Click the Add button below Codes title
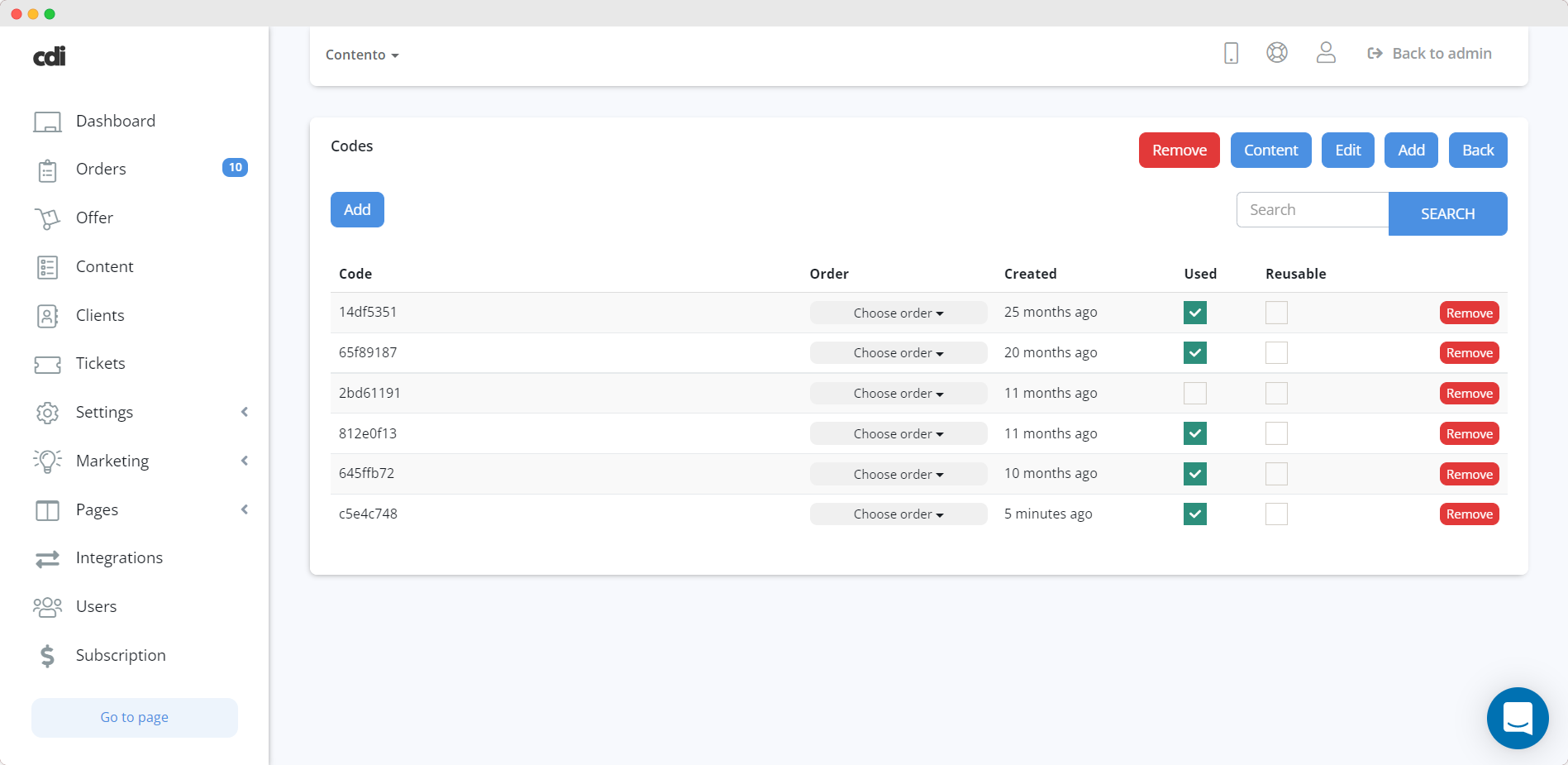This screenshot has width=1568, height=765. tap(357, 210)
